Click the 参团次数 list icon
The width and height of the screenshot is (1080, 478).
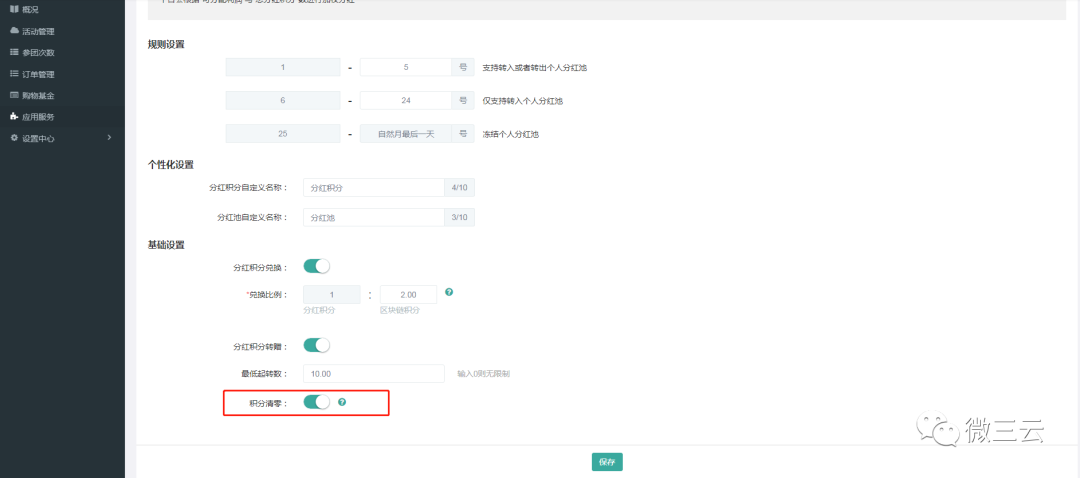click(x=14, y=52)
